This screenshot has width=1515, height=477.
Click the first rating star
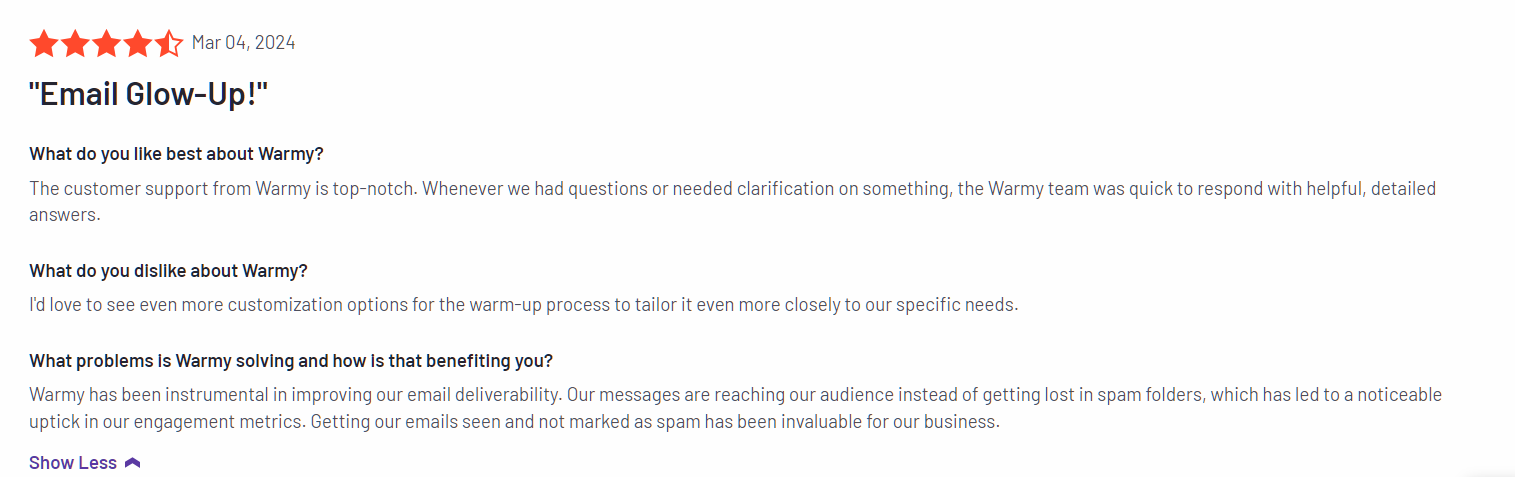tap(43, 43)
